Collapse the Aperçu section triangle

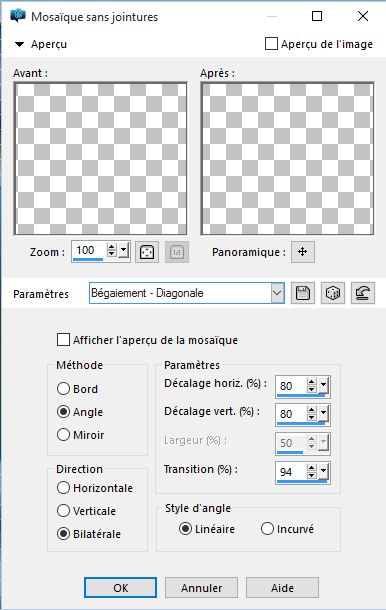19,44
